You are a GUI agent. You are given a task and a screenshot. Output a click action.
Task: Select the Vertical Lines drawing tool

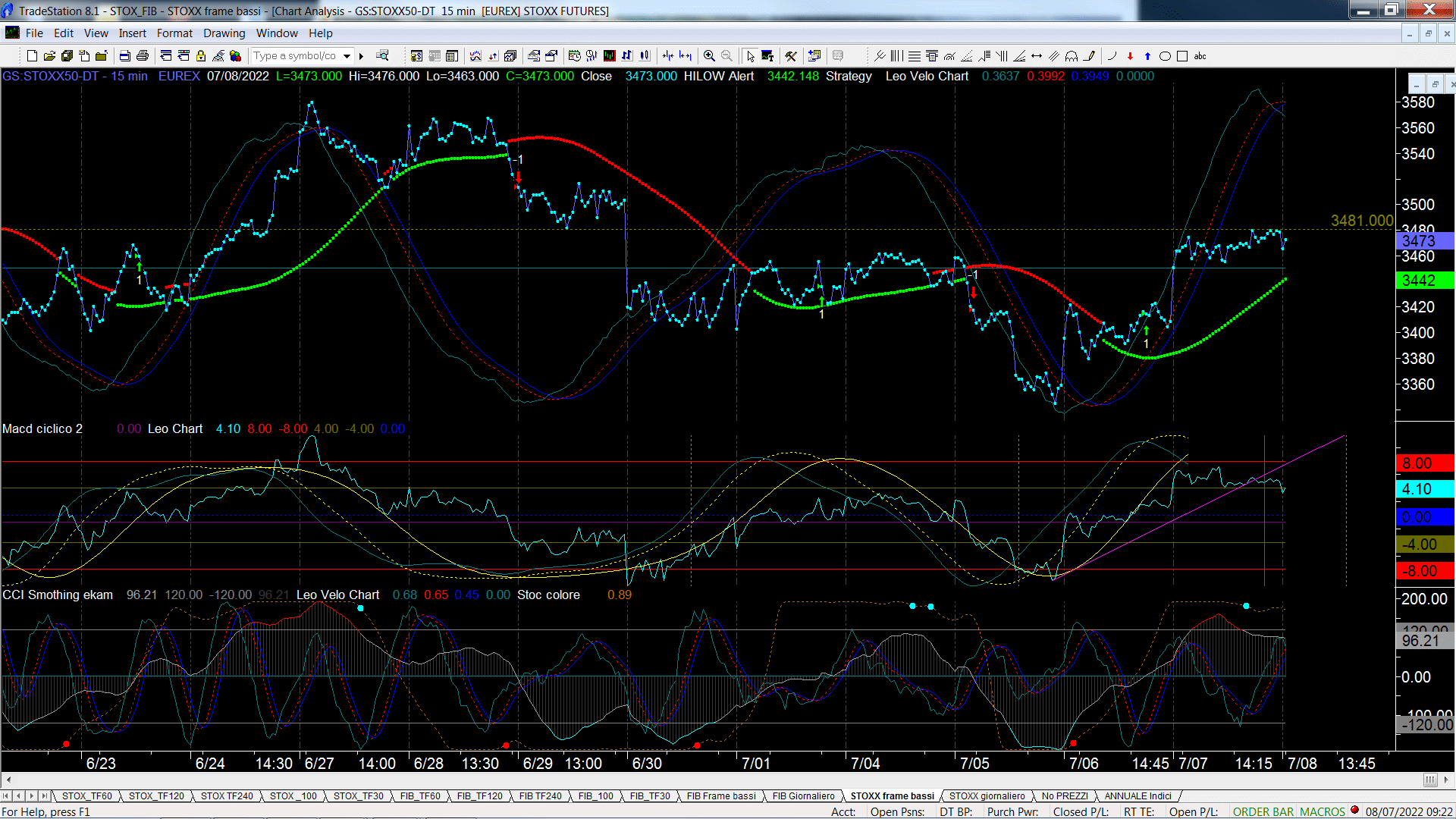point(897,56)
